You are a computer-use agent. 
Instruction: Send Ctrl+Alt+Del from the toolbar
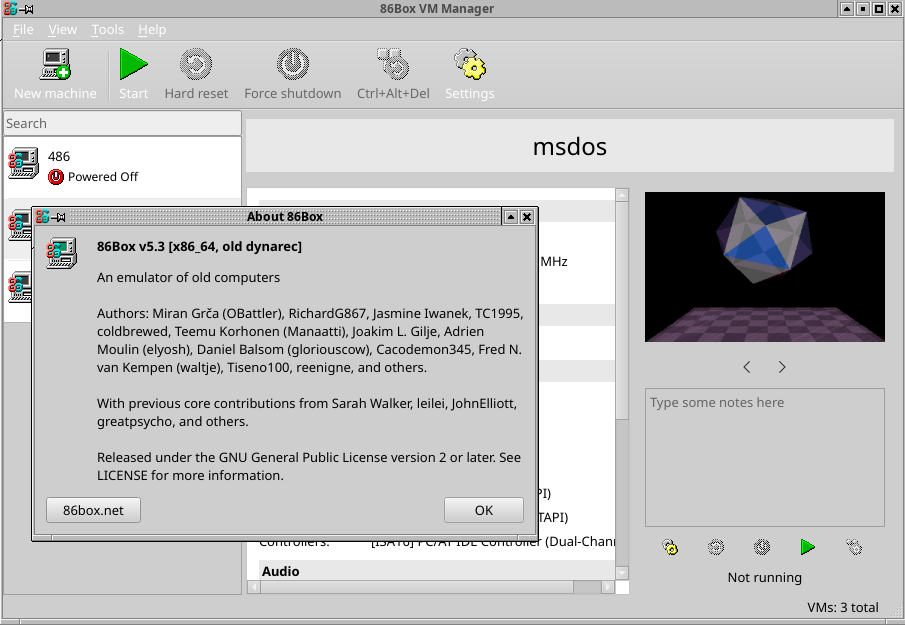pyautogui.click(x=393, y=64)
